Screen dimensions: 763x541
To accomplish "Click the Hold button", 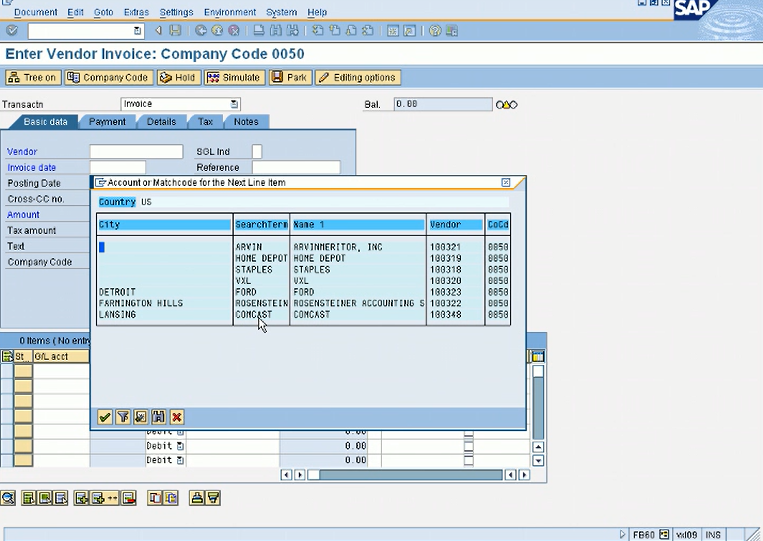I will pyautogui.click(x=178, y=77).
